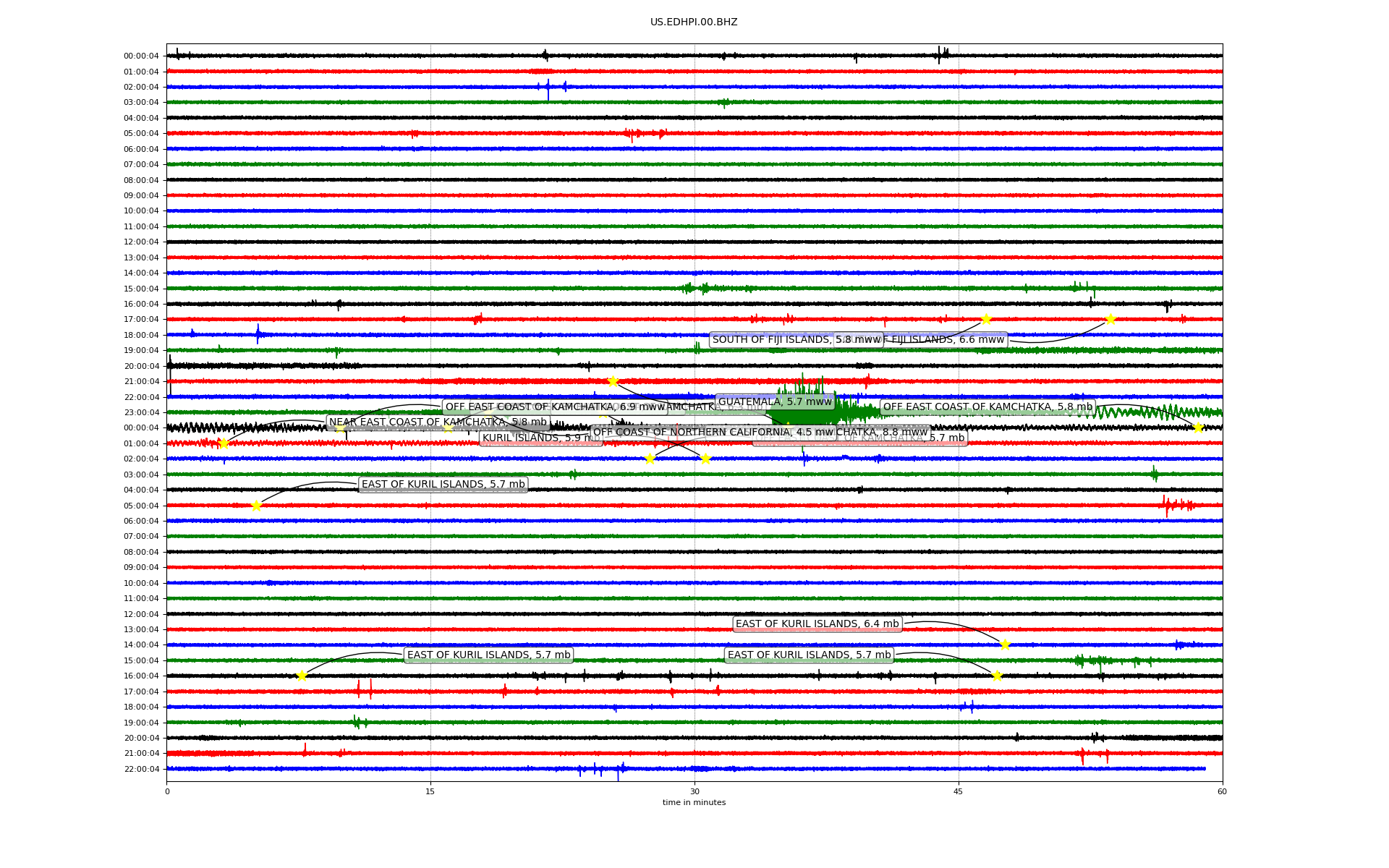This screenshot has width=1389, height=868.
Task: Click star marker linked to FIJI ISLANDS 6.6 mww
Action: [1110, 319]
